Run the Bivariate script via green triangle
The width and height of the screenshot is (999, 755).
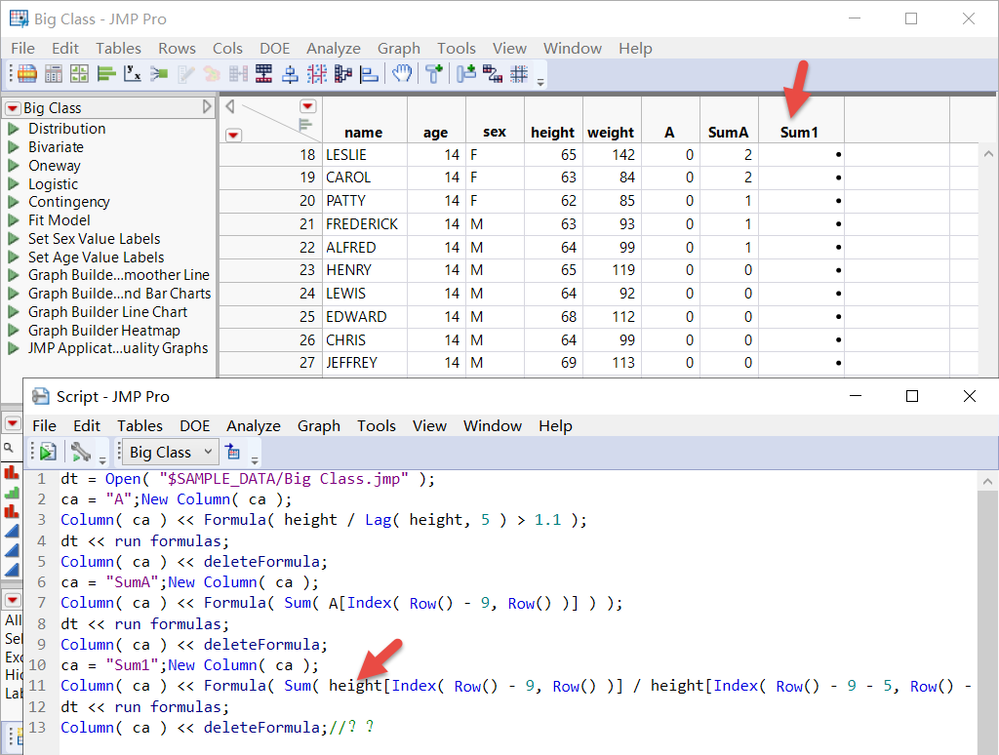pyautogui.click(x=14, y=147)
